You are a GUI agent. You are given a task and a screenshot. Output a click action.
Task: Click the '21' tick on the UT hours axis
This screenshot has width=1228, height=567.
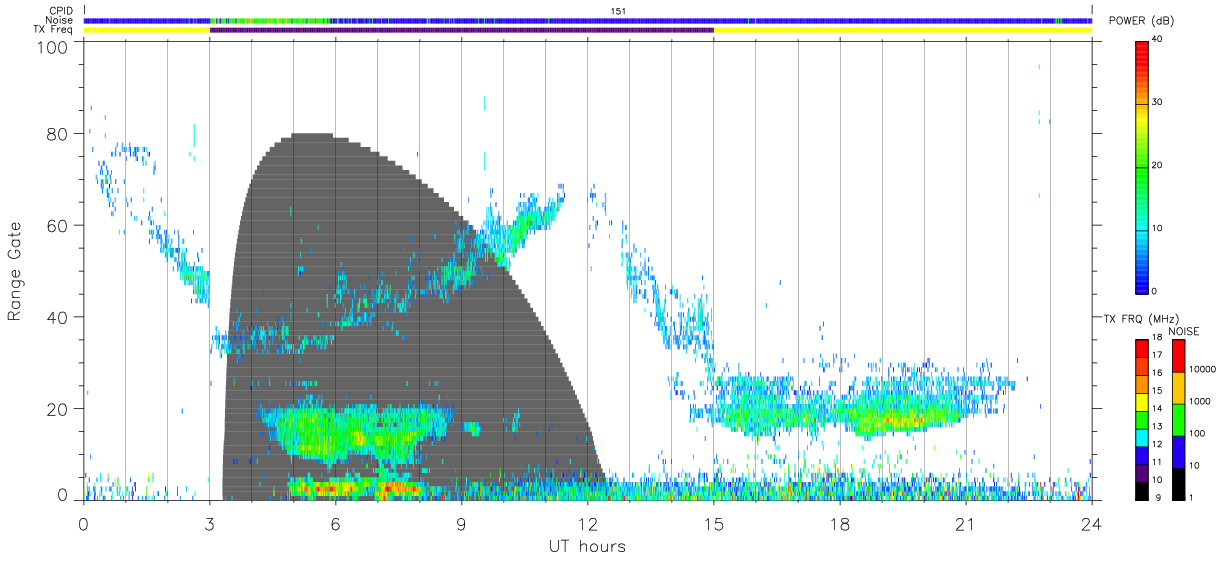(x=966, y=523)
